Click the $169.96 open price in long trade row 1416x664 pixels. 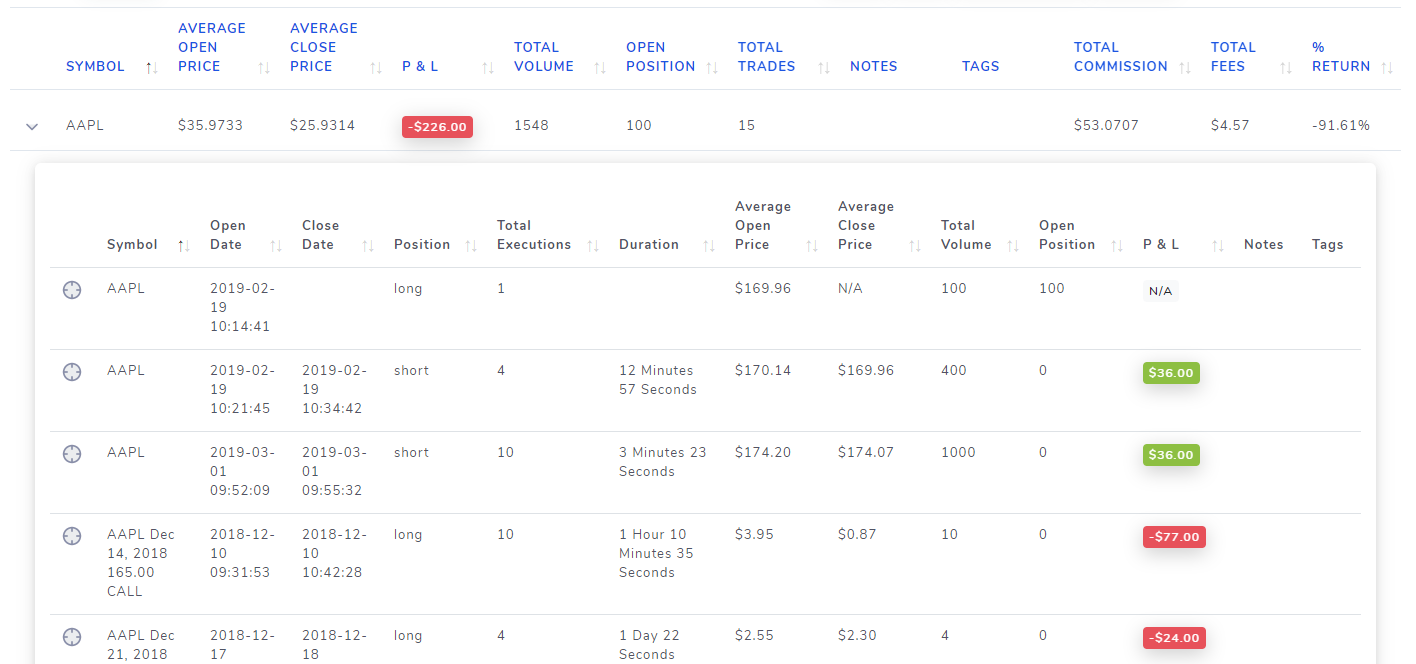pos(763,289)
